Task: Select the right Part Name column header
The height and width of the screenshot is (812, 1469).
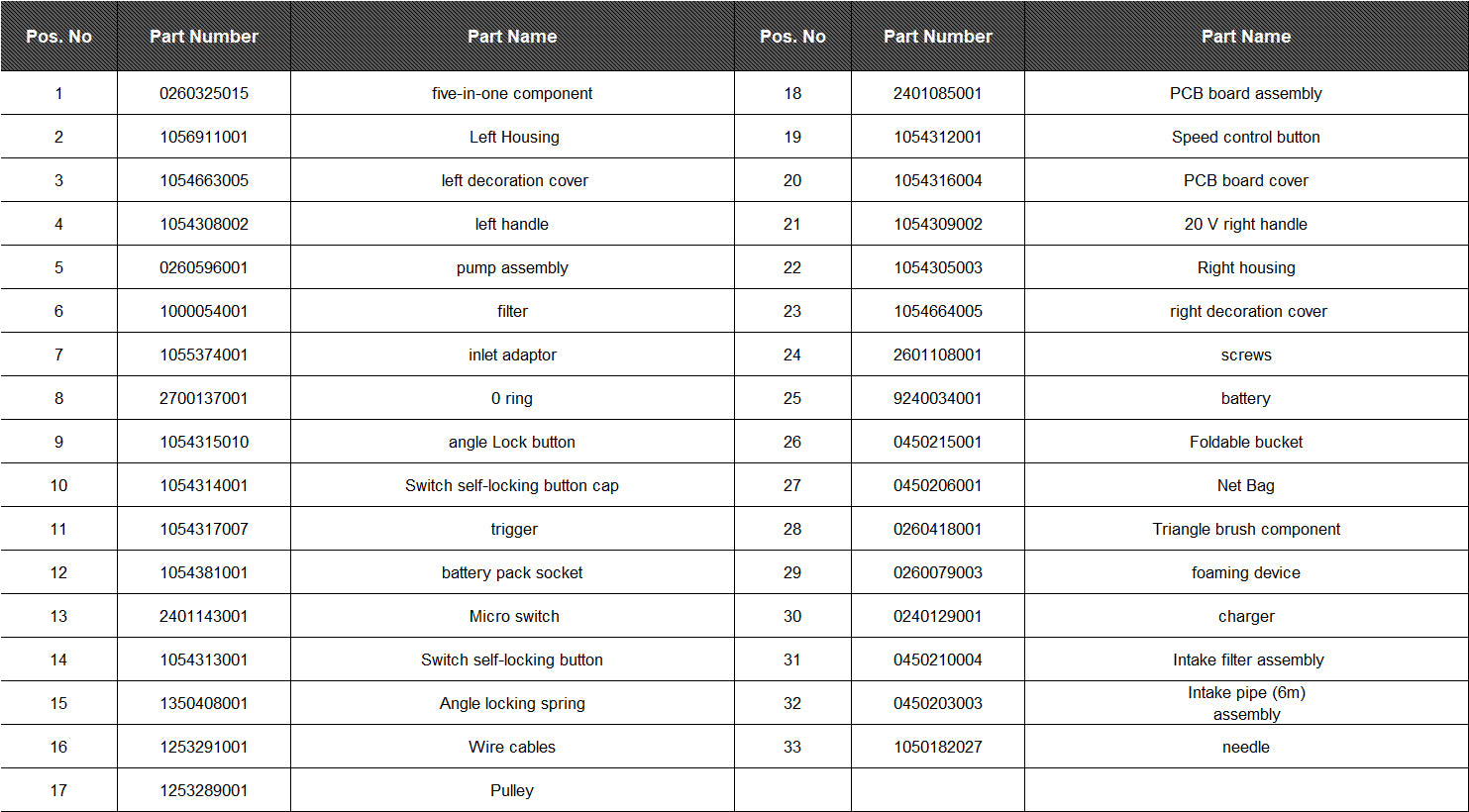Action: click(1246, 36)
